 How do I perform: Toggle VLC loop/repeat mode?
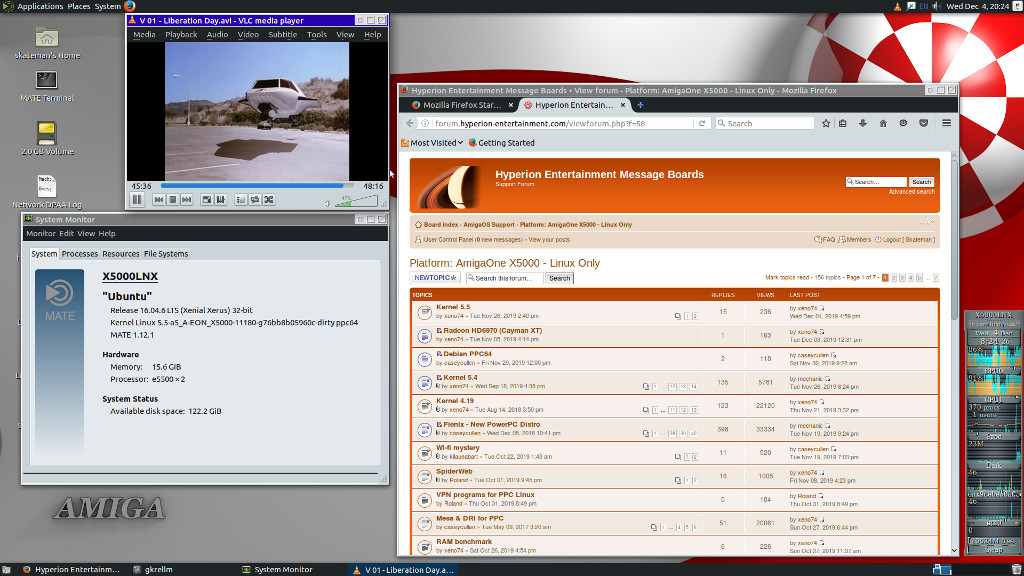(255, 200)
